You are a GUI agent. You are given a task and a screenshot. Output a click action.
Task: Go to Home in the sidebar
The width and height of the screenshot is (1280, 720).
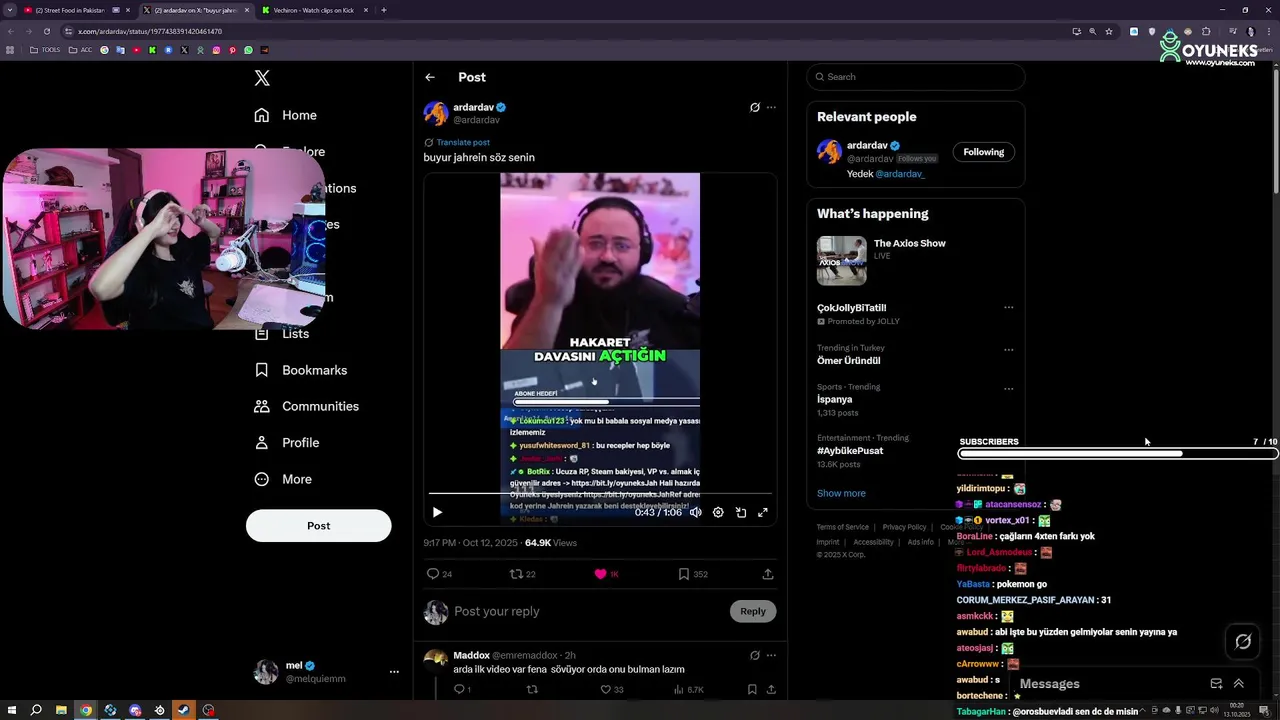click(x=285, y=115)
